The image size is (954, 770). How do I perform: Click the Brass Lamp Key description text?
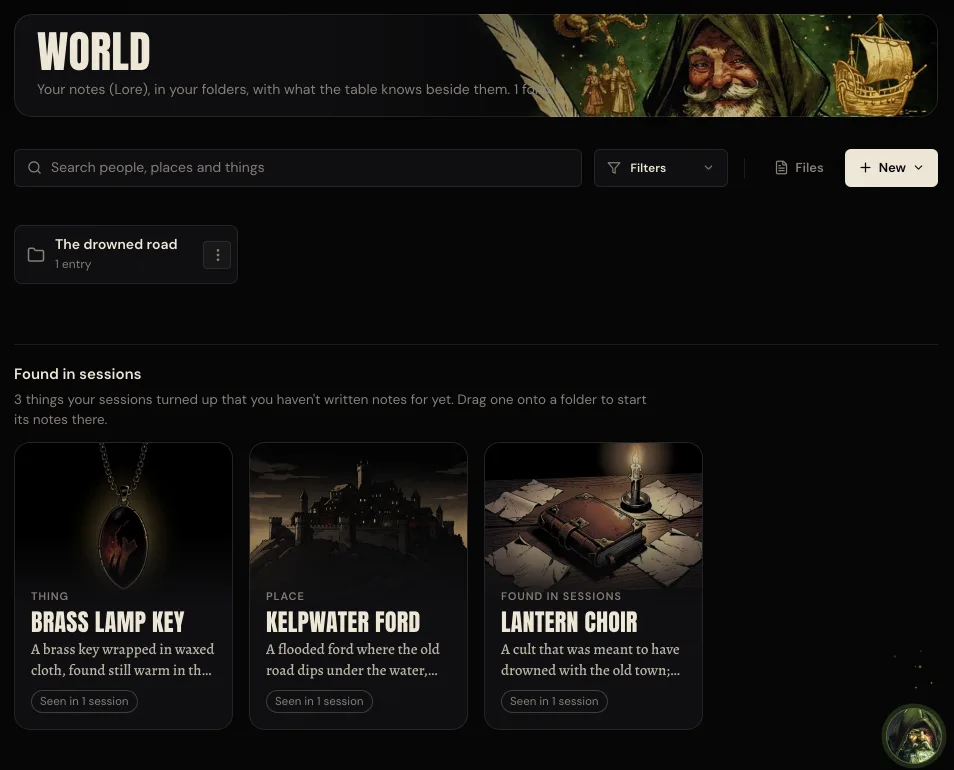122,659
